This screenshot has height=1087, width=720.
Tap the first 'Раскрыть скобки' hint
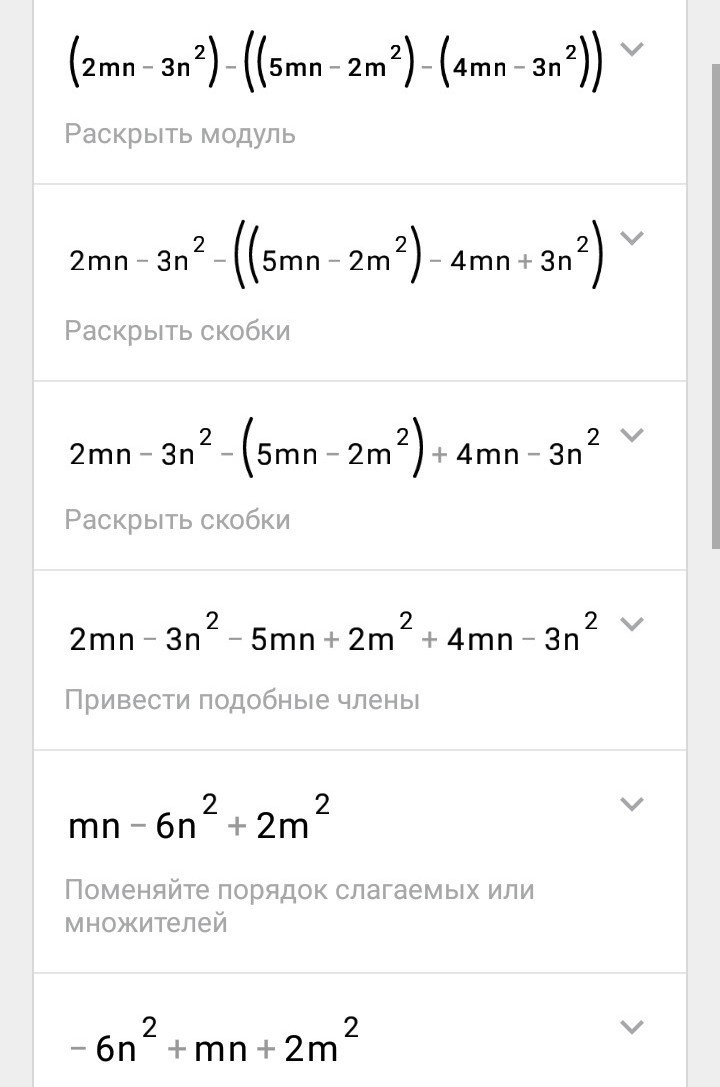pyautogui.click(x=177, y=331)
